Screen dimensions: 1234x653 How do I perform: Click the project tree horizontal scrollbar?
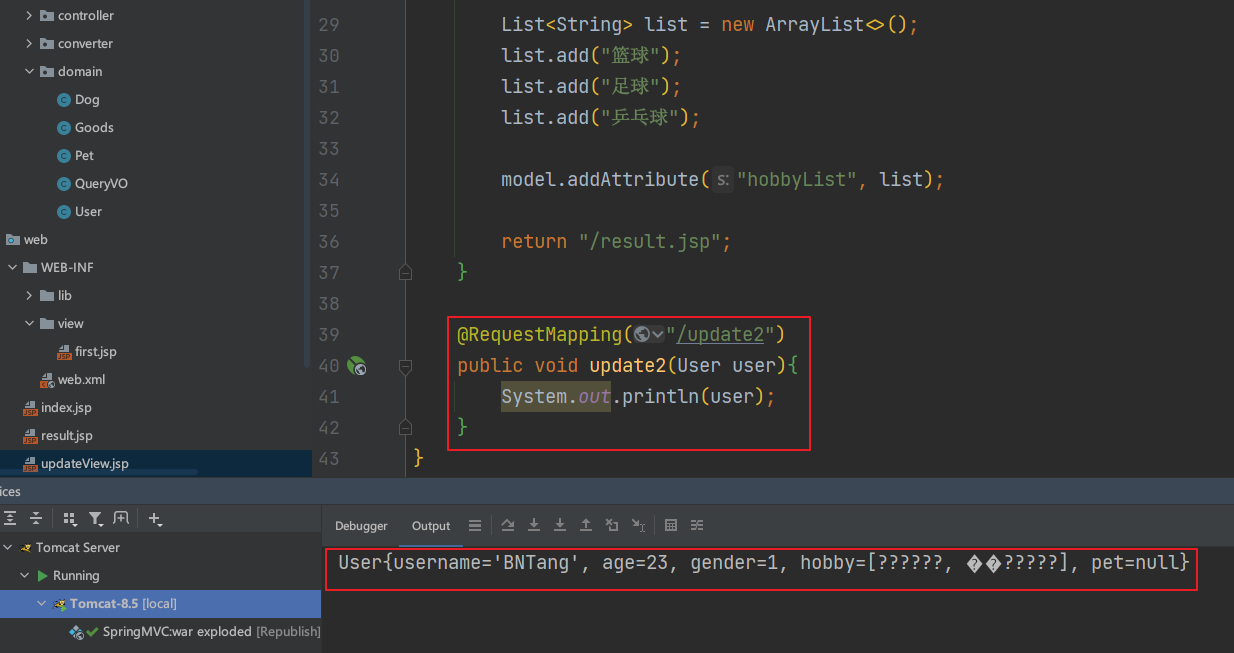coord(98,472)
